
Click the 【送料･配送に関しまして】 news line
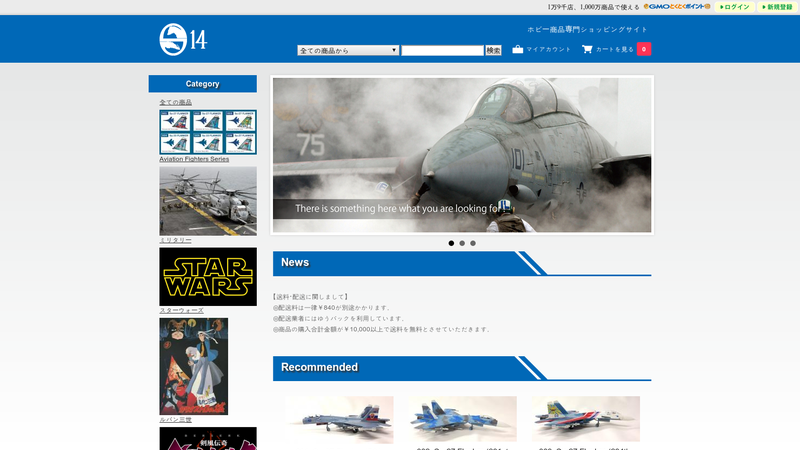click(310, 297)
